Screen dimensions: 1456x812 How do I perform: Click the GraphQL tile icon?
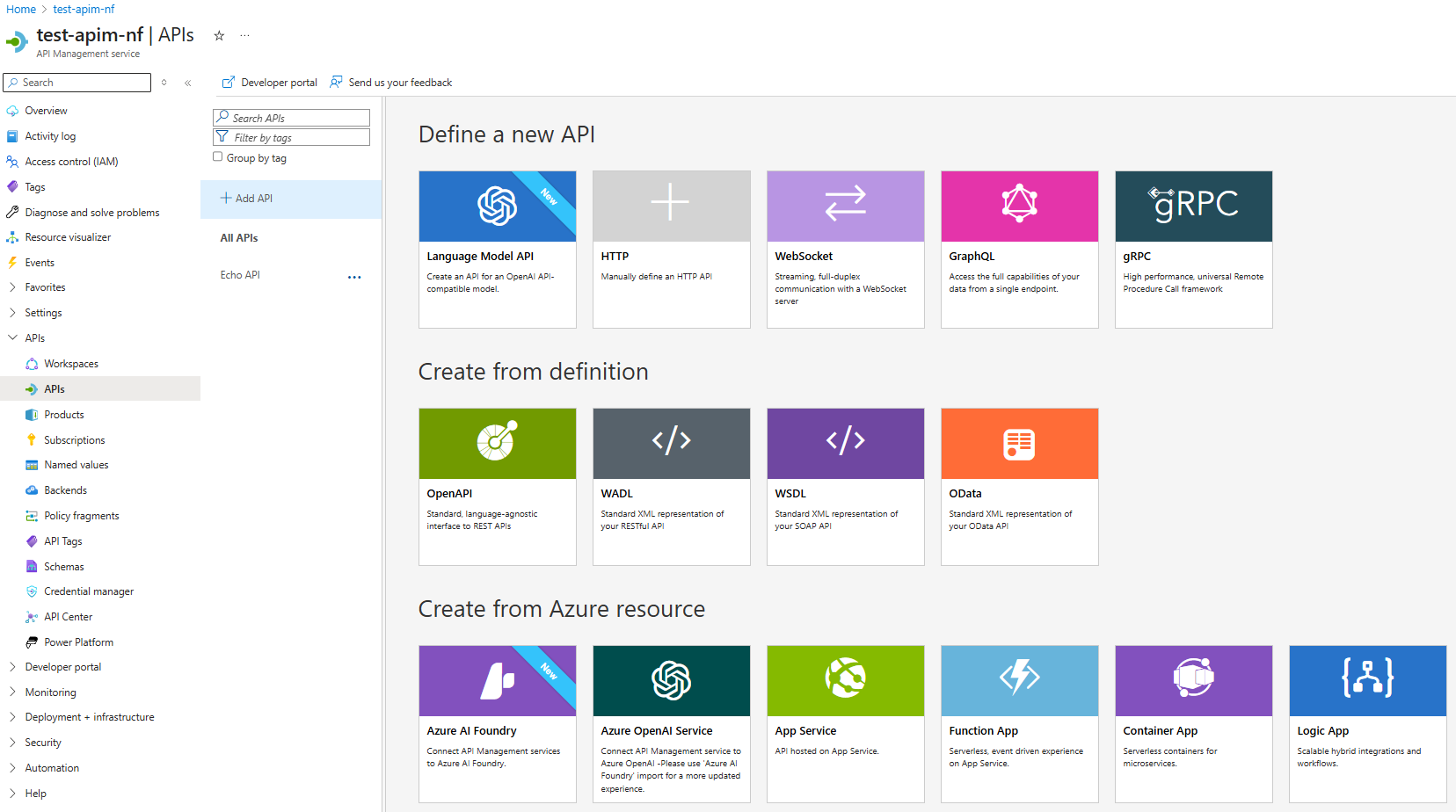(x=1020, y=203)
